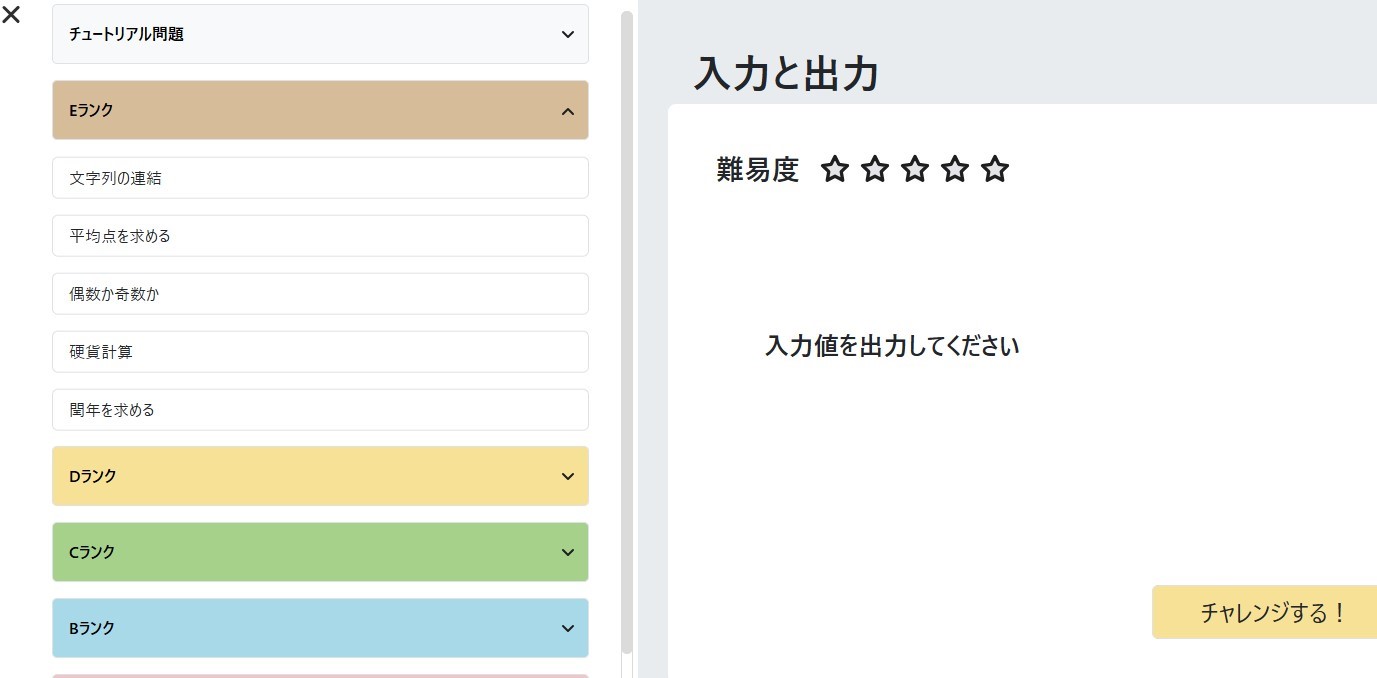Screen dimensions: 1377x678
Task: Open the 閏年を求める problem
Action: click(320, 410)
